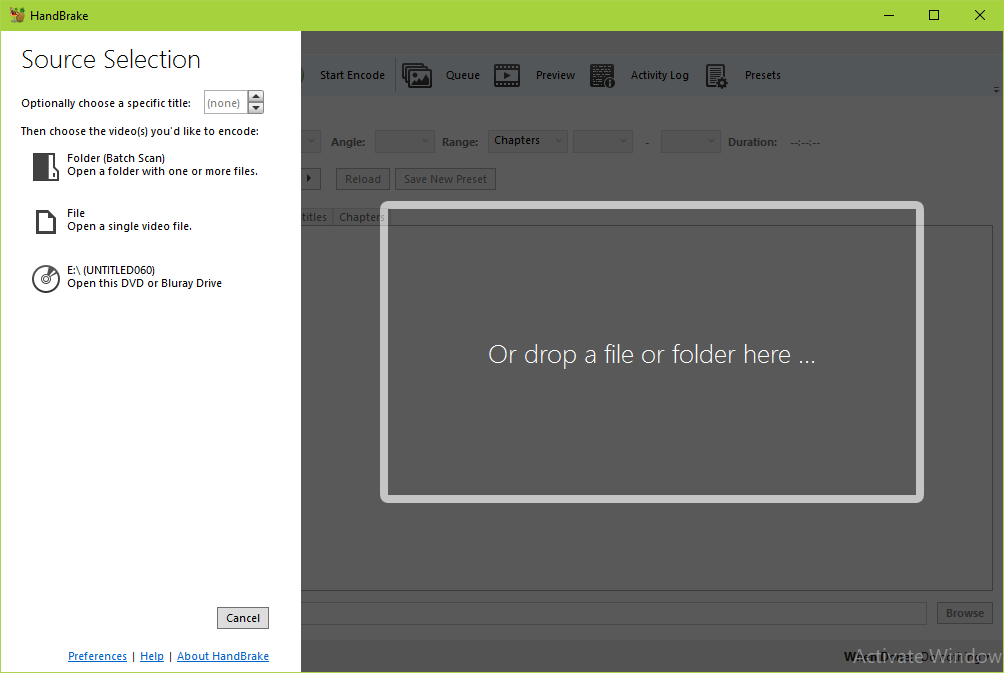Click Start Encode in the toolbar
The width and height of the screenshot is (1004, 673).
pos(352,75)
